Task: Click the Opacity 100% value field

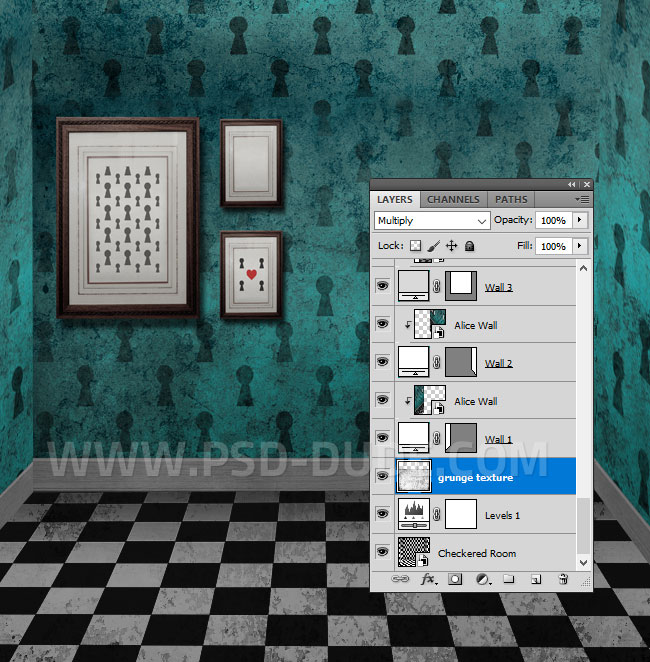Action: (553, 220)
